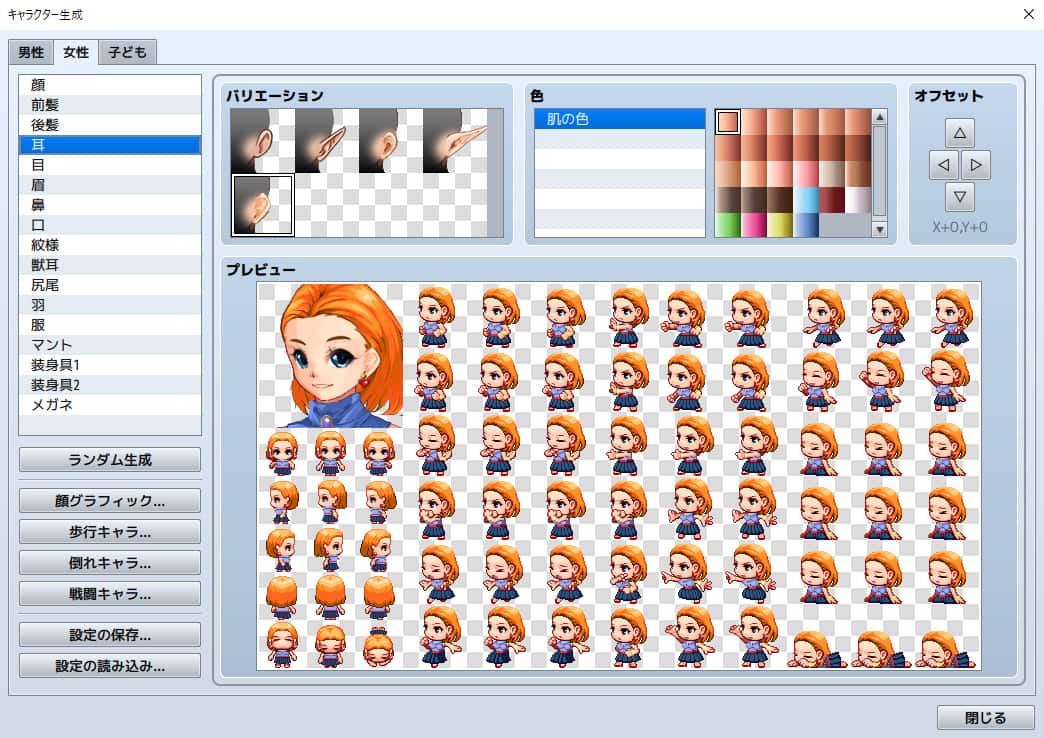
Task: Click the ランダム生成 button
Action: (x=110, y=460)
